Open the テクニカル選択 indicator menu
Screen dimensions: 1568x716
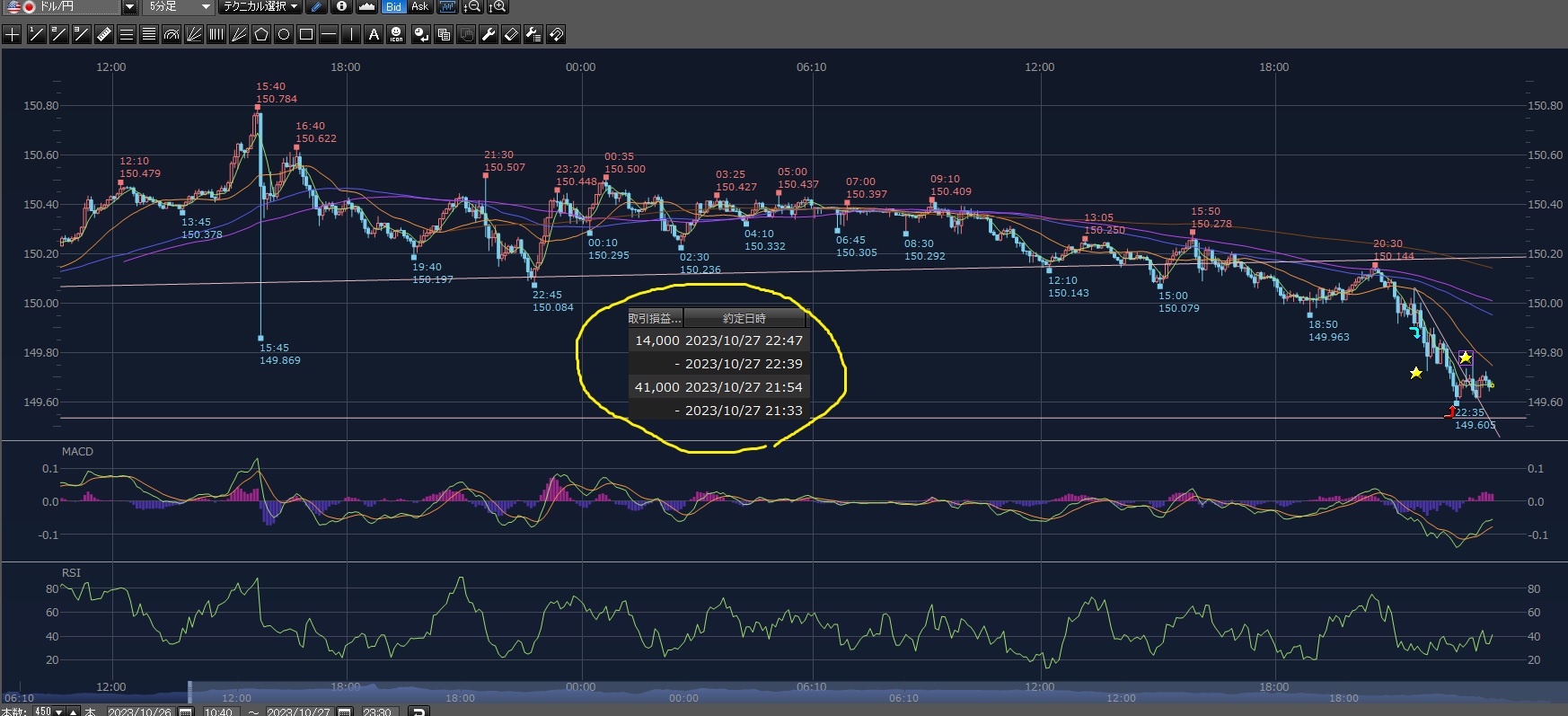pyautogui.click(x=260, y=7)
